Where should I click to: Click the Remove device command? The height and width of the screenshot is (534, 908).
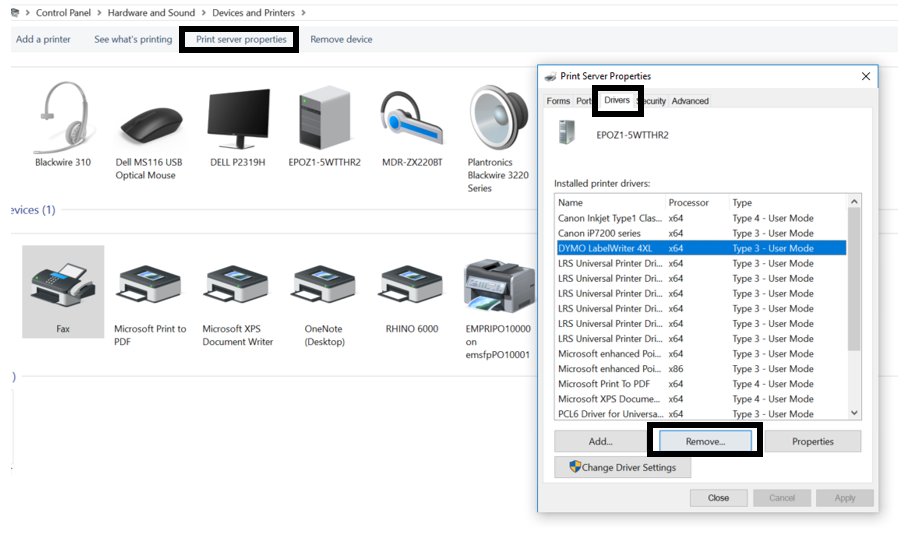tap(341, 40)
